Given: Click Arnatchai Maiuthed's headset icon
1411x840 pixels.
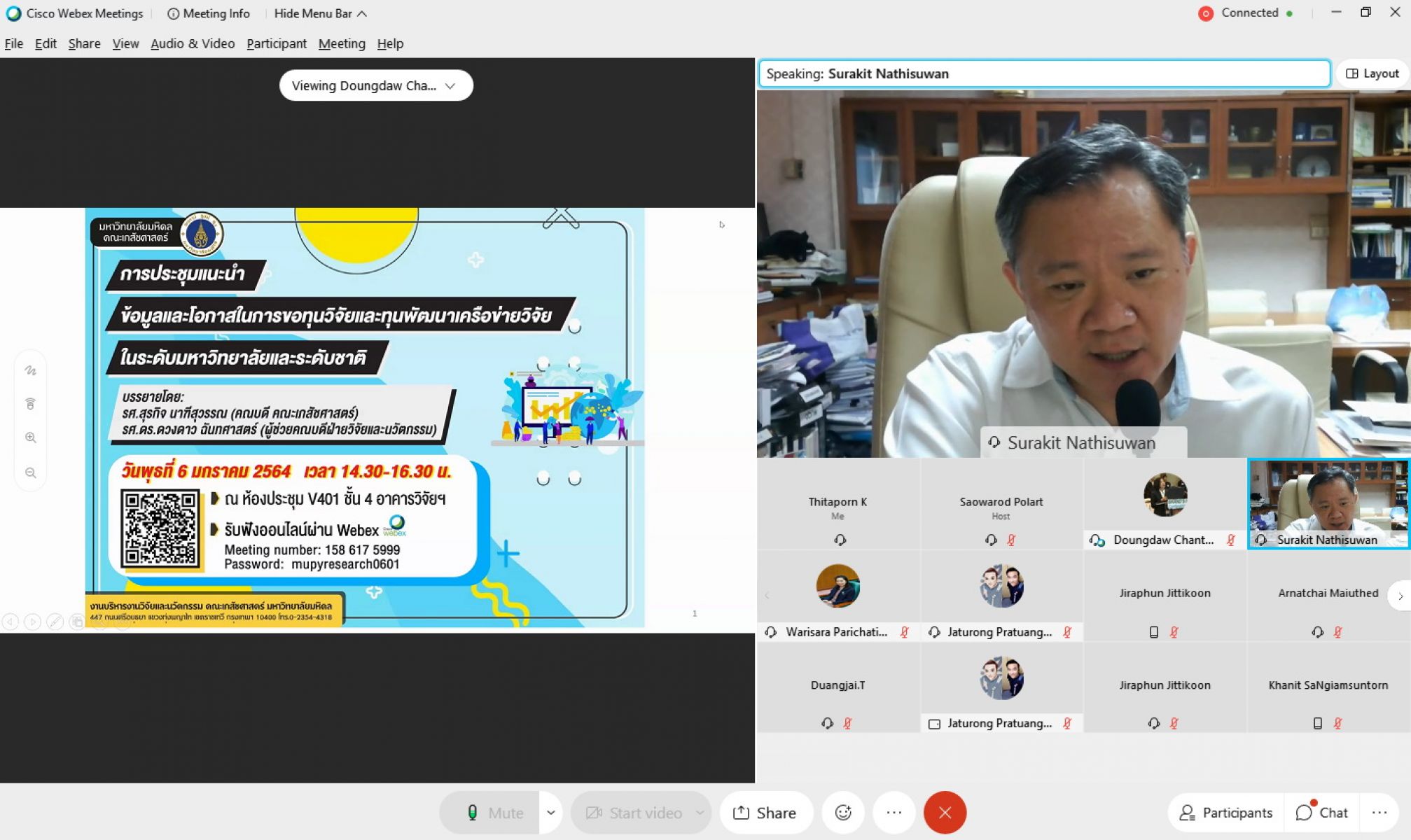Looking at the screenshot, I should click(1318, 632).
